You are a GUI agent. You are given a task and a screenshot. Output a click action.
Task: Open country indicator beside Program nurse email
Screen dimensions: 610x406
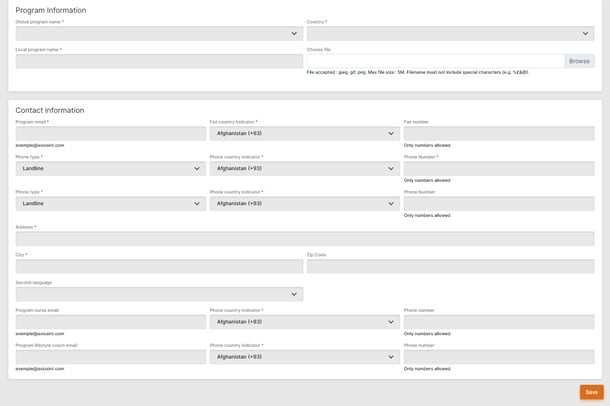coord(304,322)
